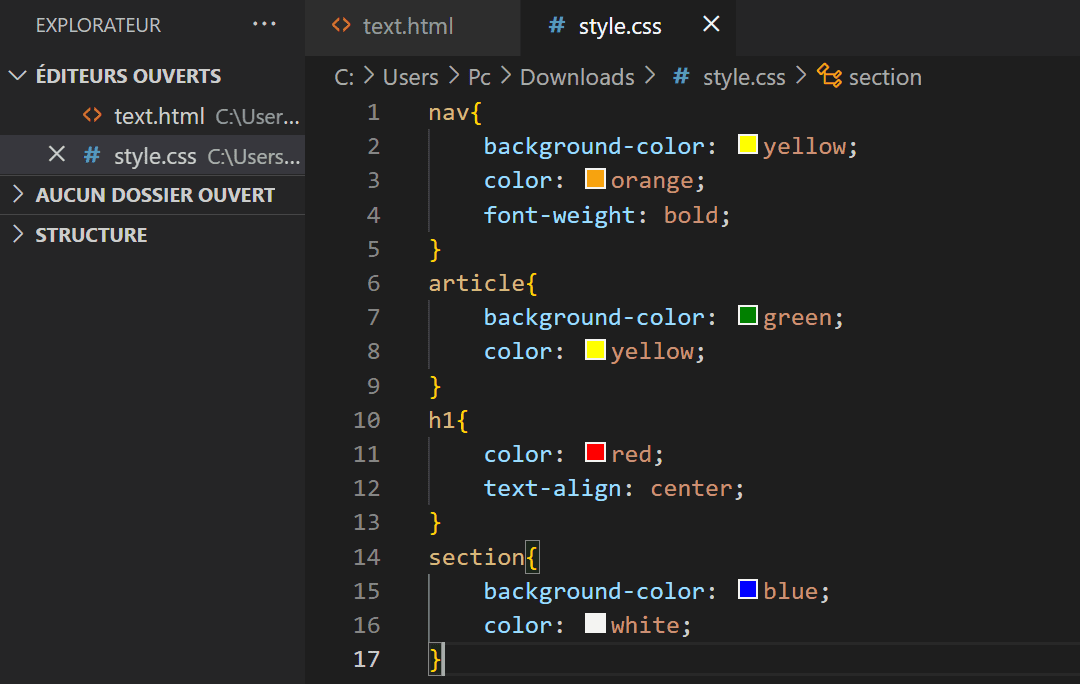The width and height of the screenshot is (1080, 684).
Task: Click line number 14 in the gutter
Action: click(x=366, y=557)
